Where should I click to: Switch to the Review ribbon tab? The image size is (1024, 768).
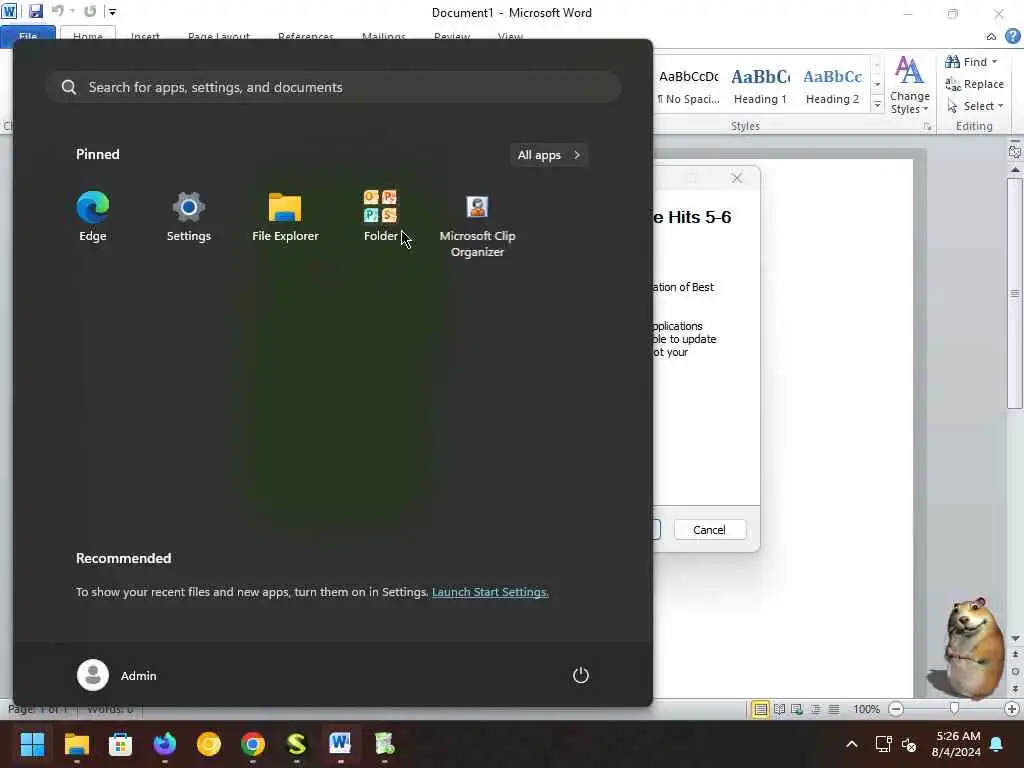tap(452, 36)
